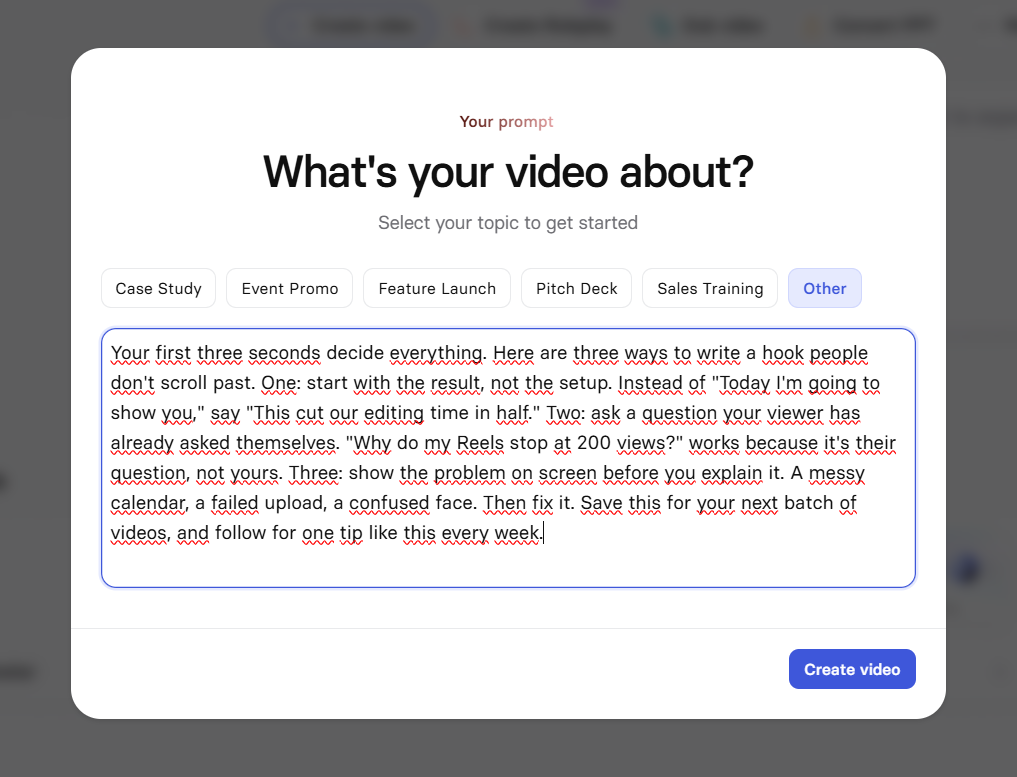1017x777 pixels.
Task: Focus the video prompt text area
Action: pyautogui.click(x=508, y=458)
